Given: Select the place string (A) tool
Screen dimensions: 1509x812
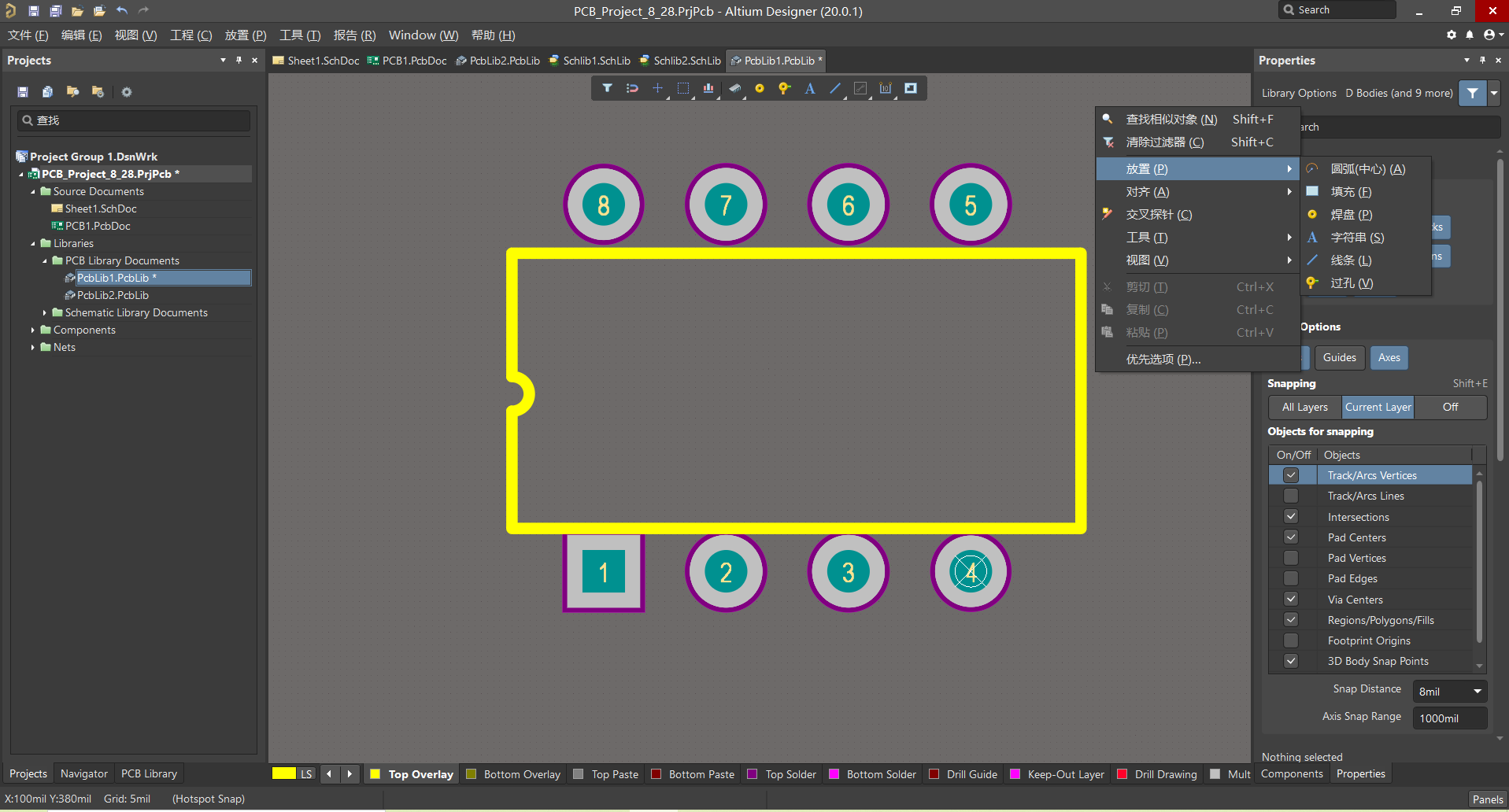Looking at the screenshot, I should click(x=810, y=88).
